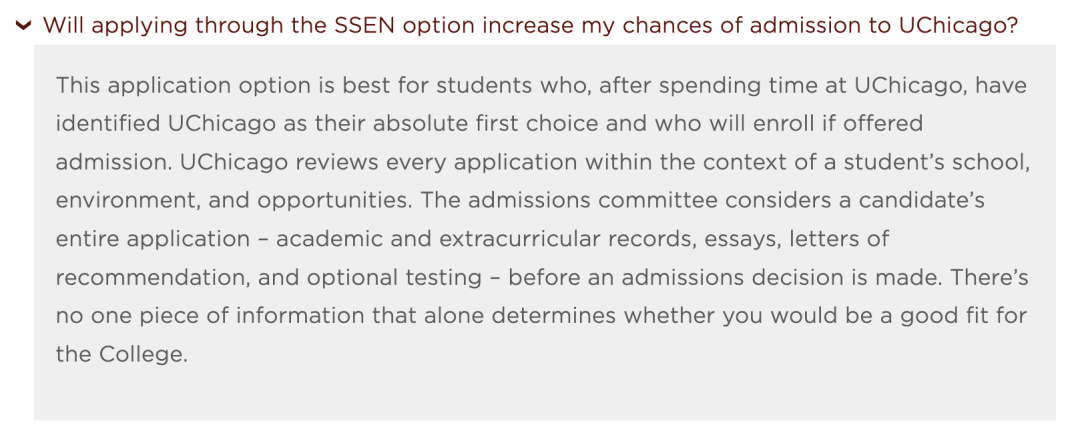Viewport: 1080px width, 443px height.
Task: Click 'the College.' on the last line
Action: coord(121,355)
